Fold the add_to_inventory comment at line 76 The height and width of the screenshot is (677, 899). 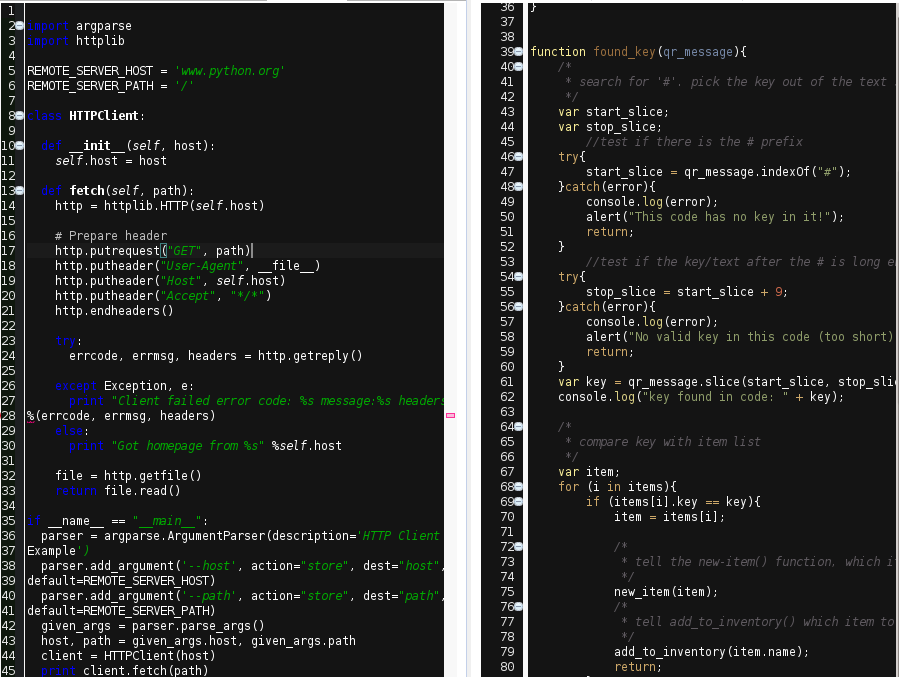[519, 606]
